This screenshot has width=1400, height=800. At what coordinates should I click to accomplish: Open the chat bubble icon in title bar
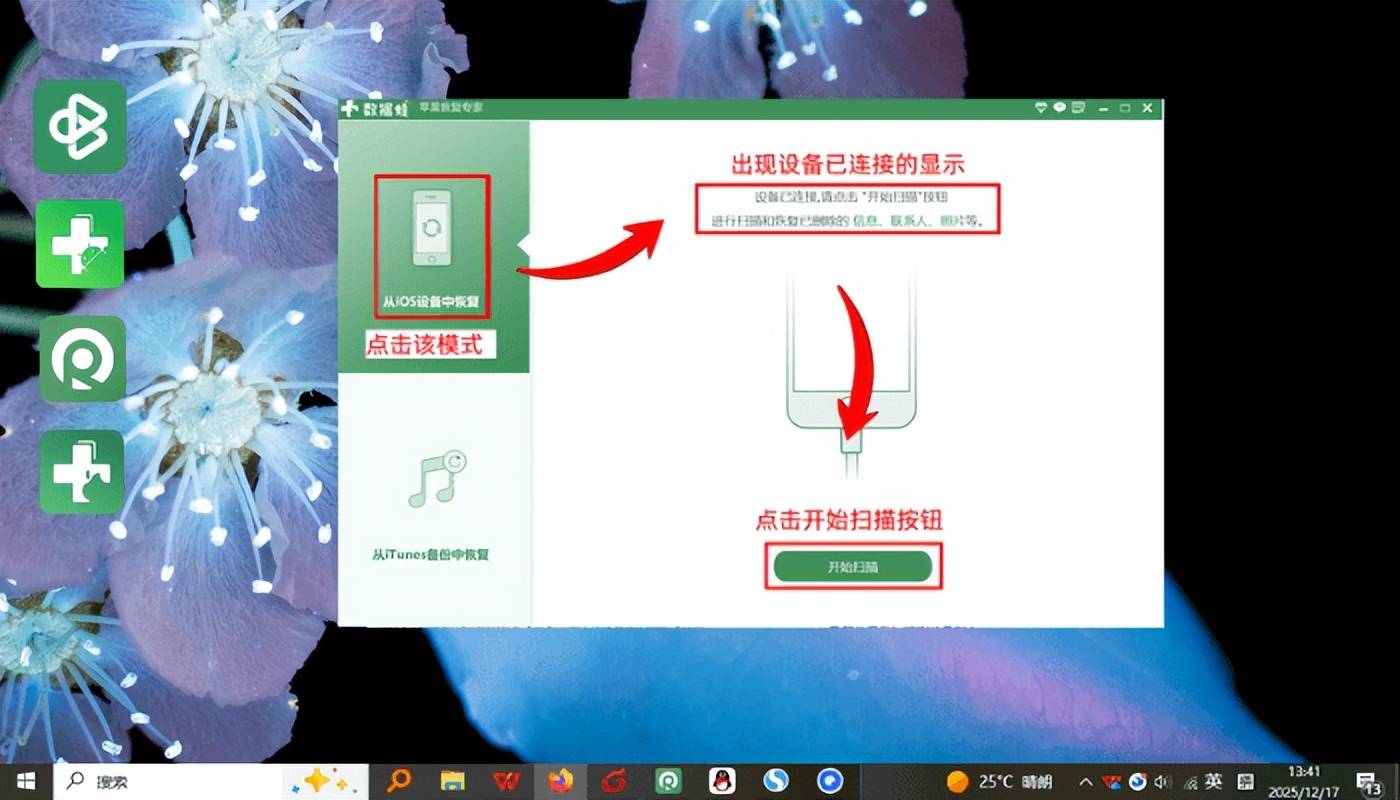(x=1060, y=108)
